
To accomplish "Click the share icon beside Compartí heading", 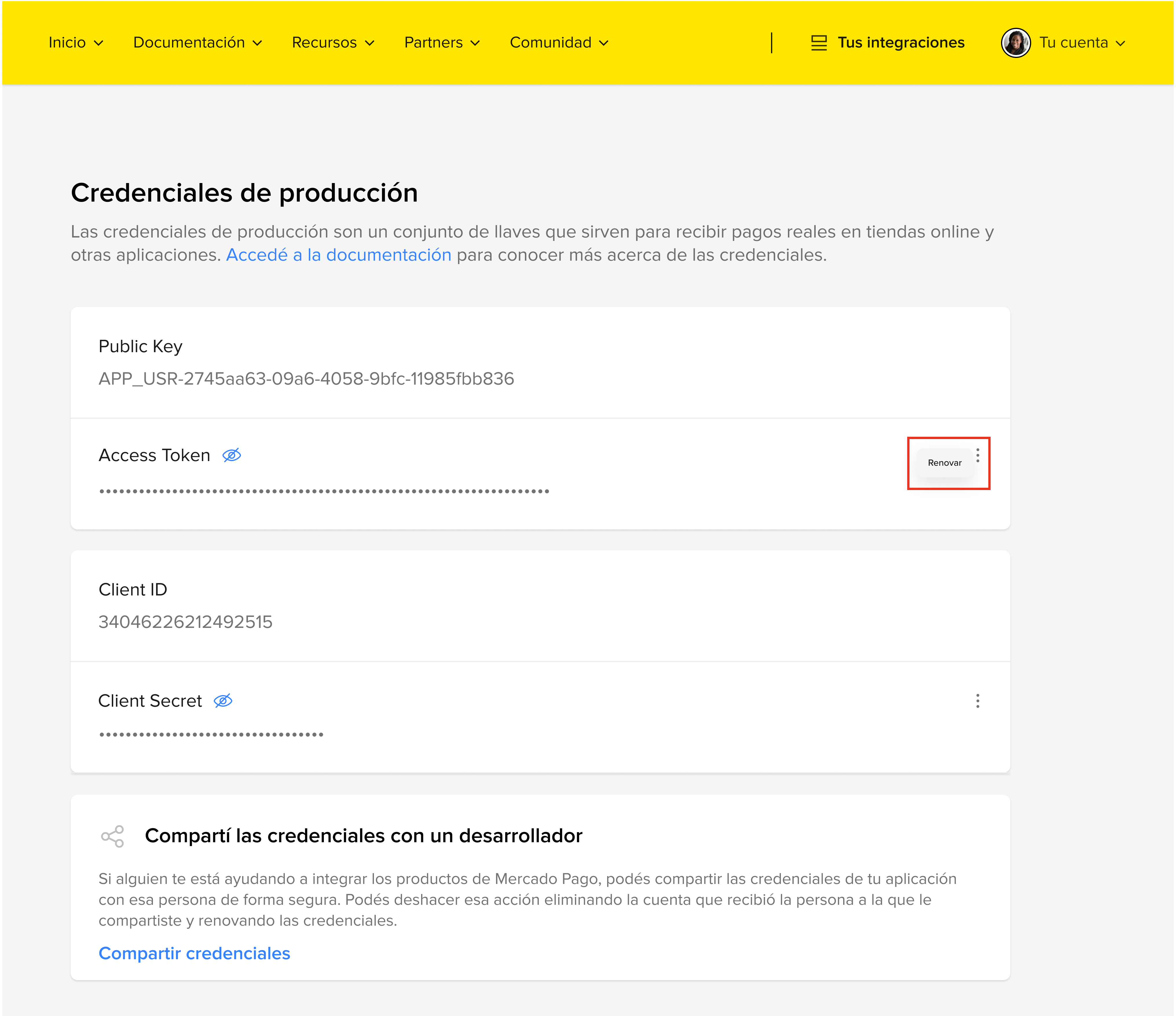I will click(112, 836).
